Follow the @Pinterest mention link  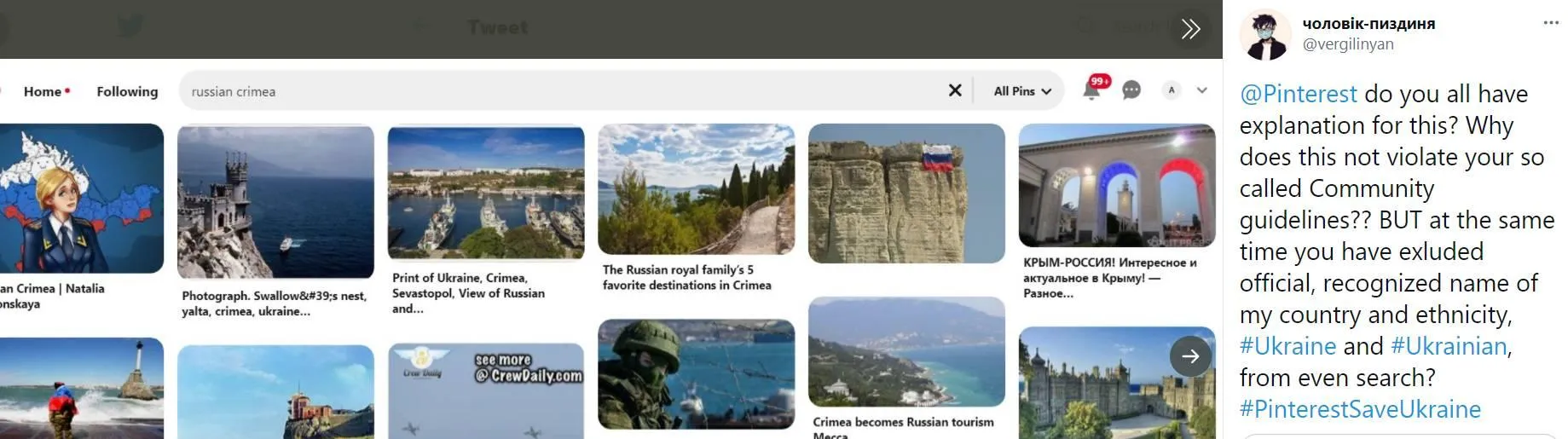coord(1298,94)
